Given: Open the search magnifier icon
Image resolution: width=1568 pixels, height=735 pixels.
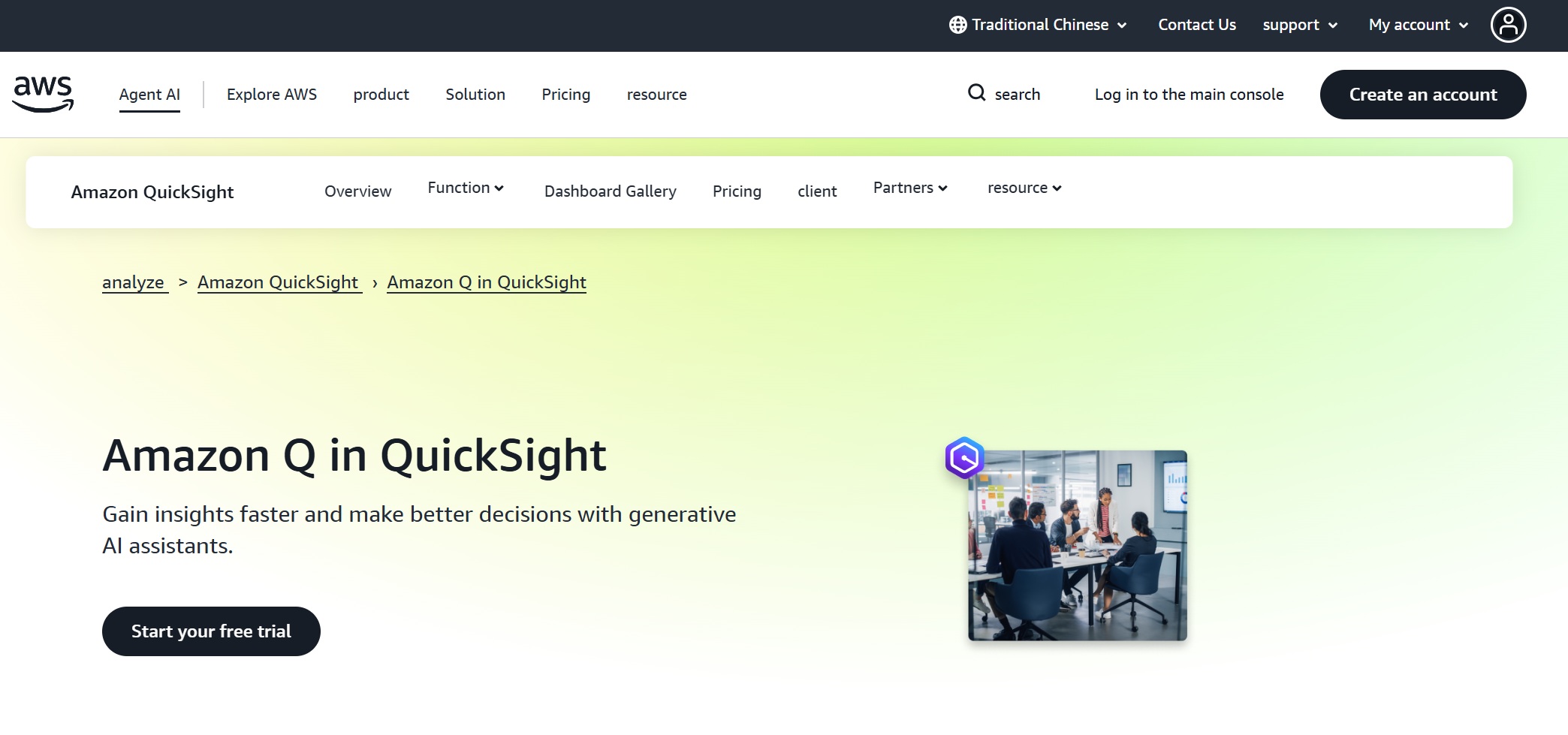Looking at the screenshot, I should tap(975, 93).
